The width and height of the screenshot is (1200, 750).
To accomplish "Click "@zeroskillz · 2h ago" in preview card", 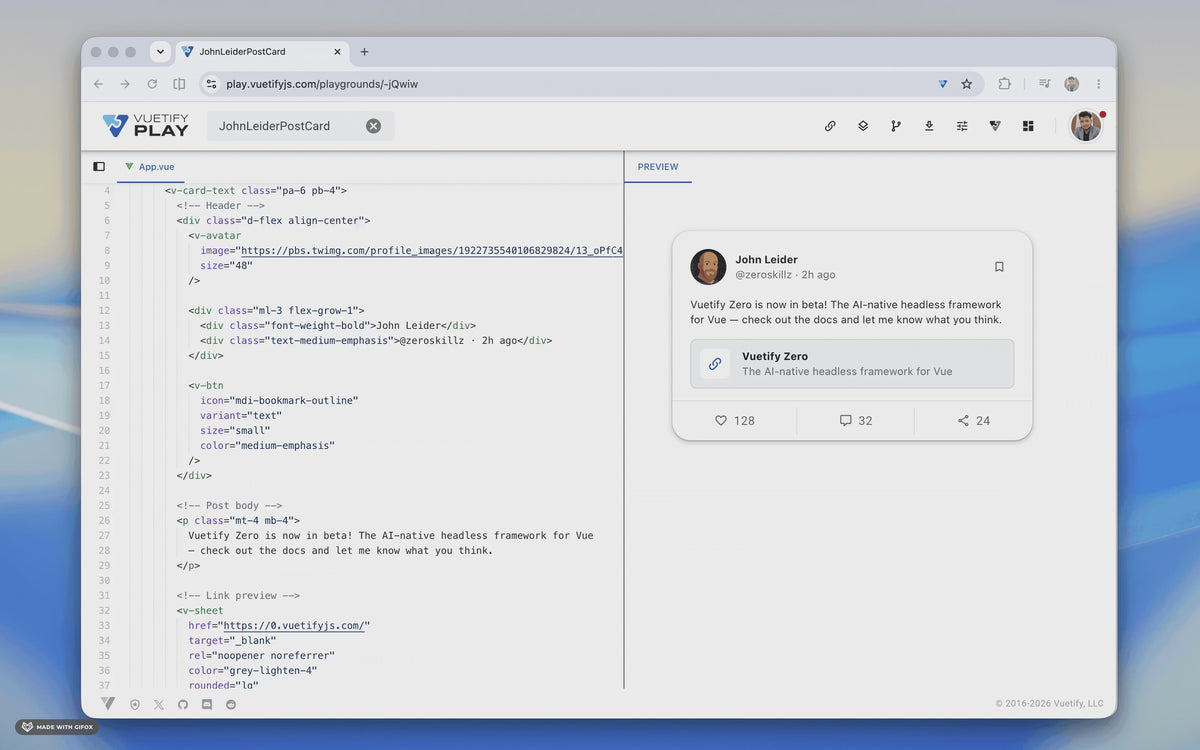I will 785,275.
